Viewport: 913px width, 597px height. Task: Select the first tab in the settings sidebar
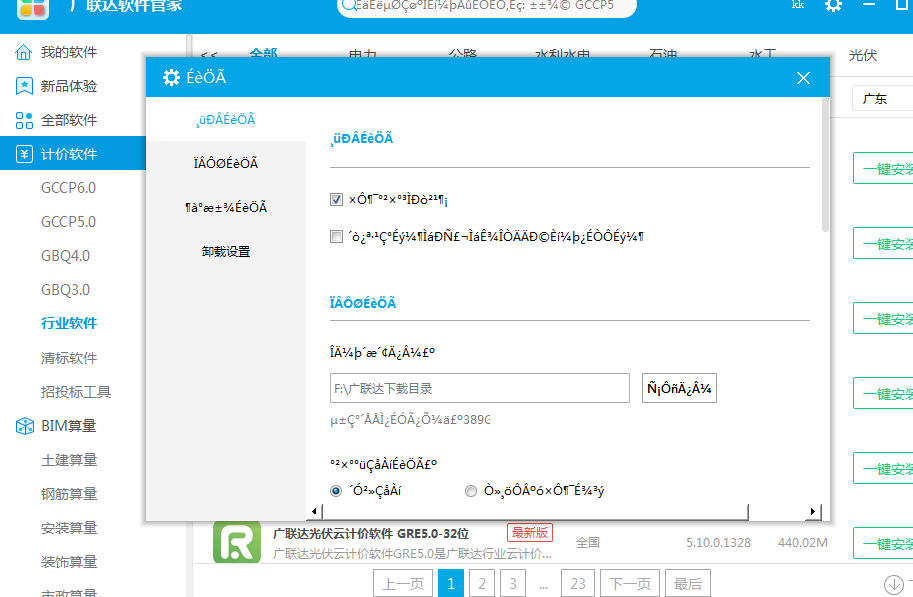coord(226,119)
